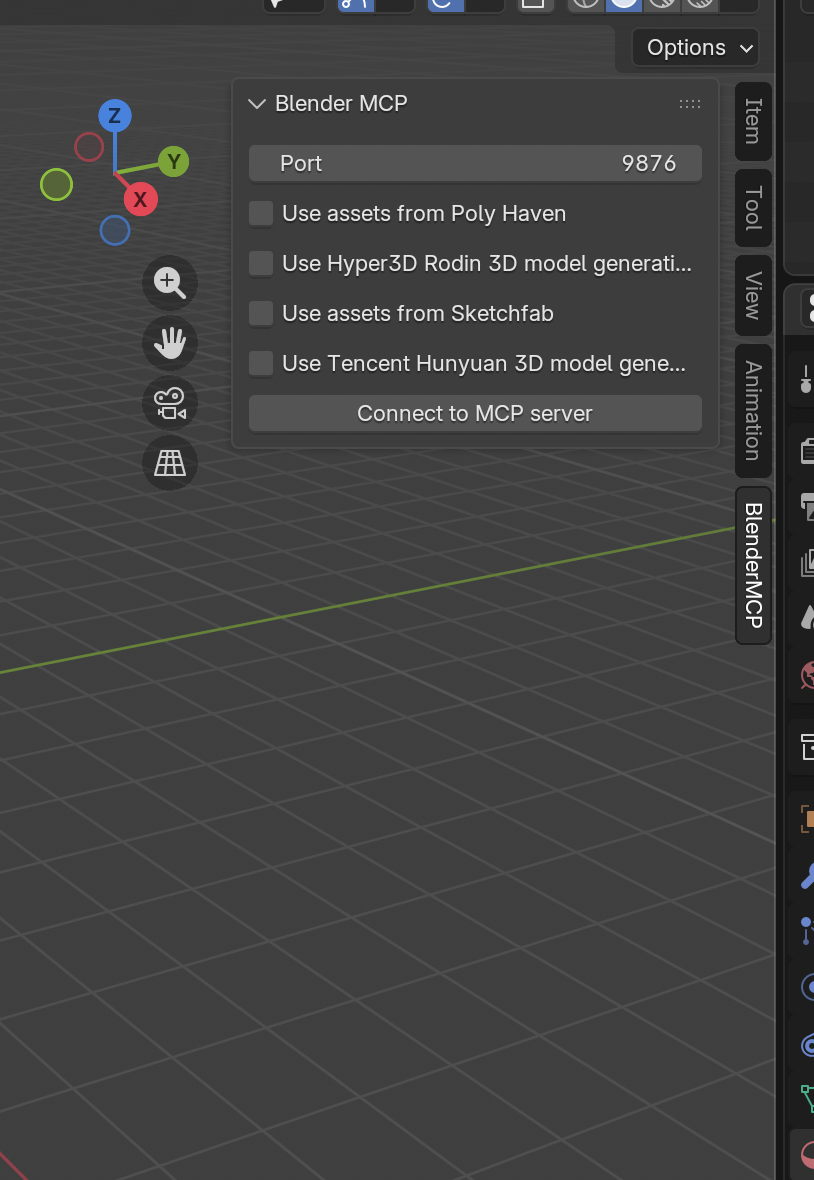Enable Use Hyper3D Rodin 3D model generation
This screenshot has height=1180, width=814.
click(261, 263)
